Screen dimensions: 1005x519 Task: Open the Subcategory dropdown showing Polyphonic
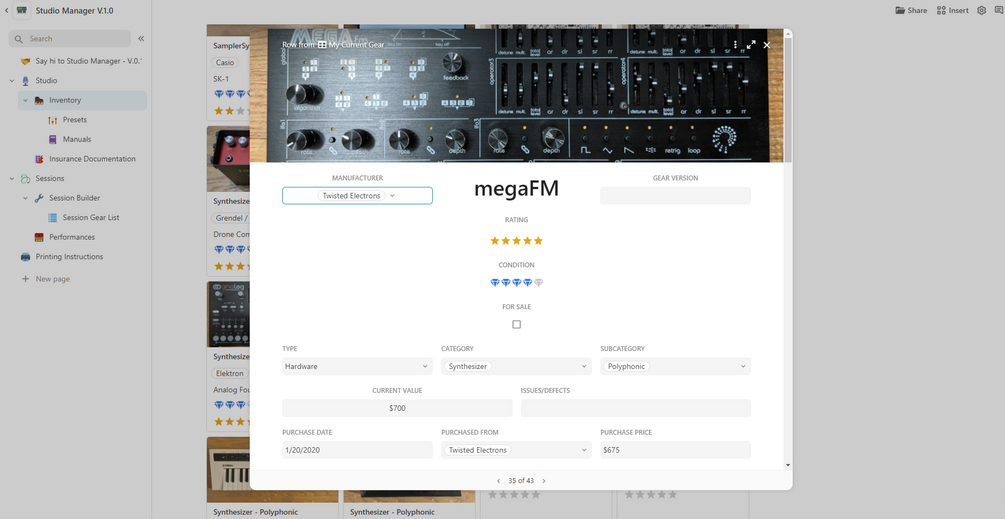click(x=676, y=367)
